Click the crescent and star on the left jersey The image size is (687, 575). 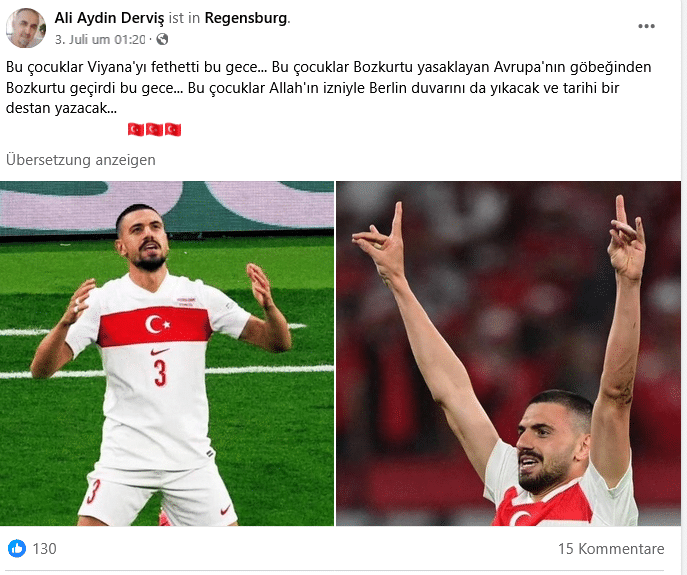(157, 324)
